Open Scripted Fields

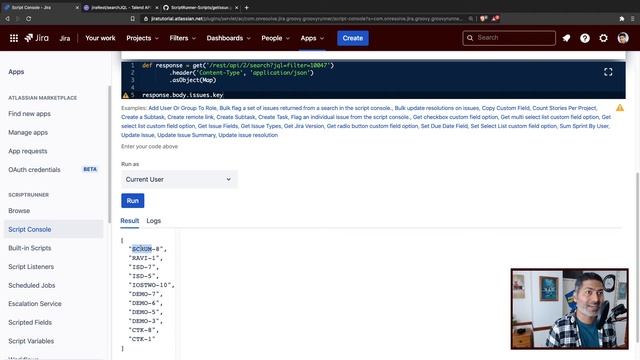click(x=30, y=322)
